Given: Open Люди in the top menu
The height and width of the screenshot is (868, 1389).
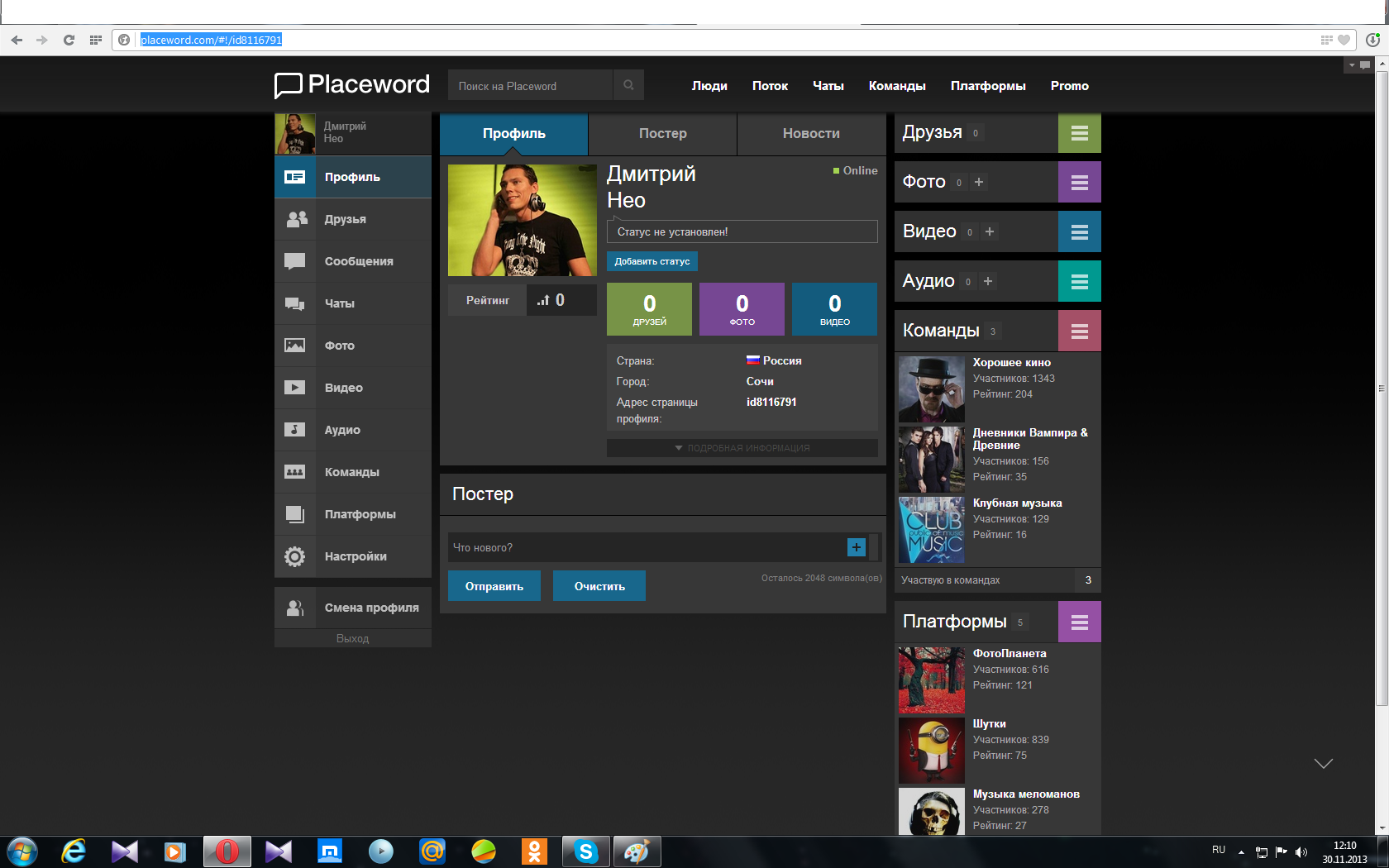Looking at the screenshot, I should pyautogui.click(x=709, y=86).
